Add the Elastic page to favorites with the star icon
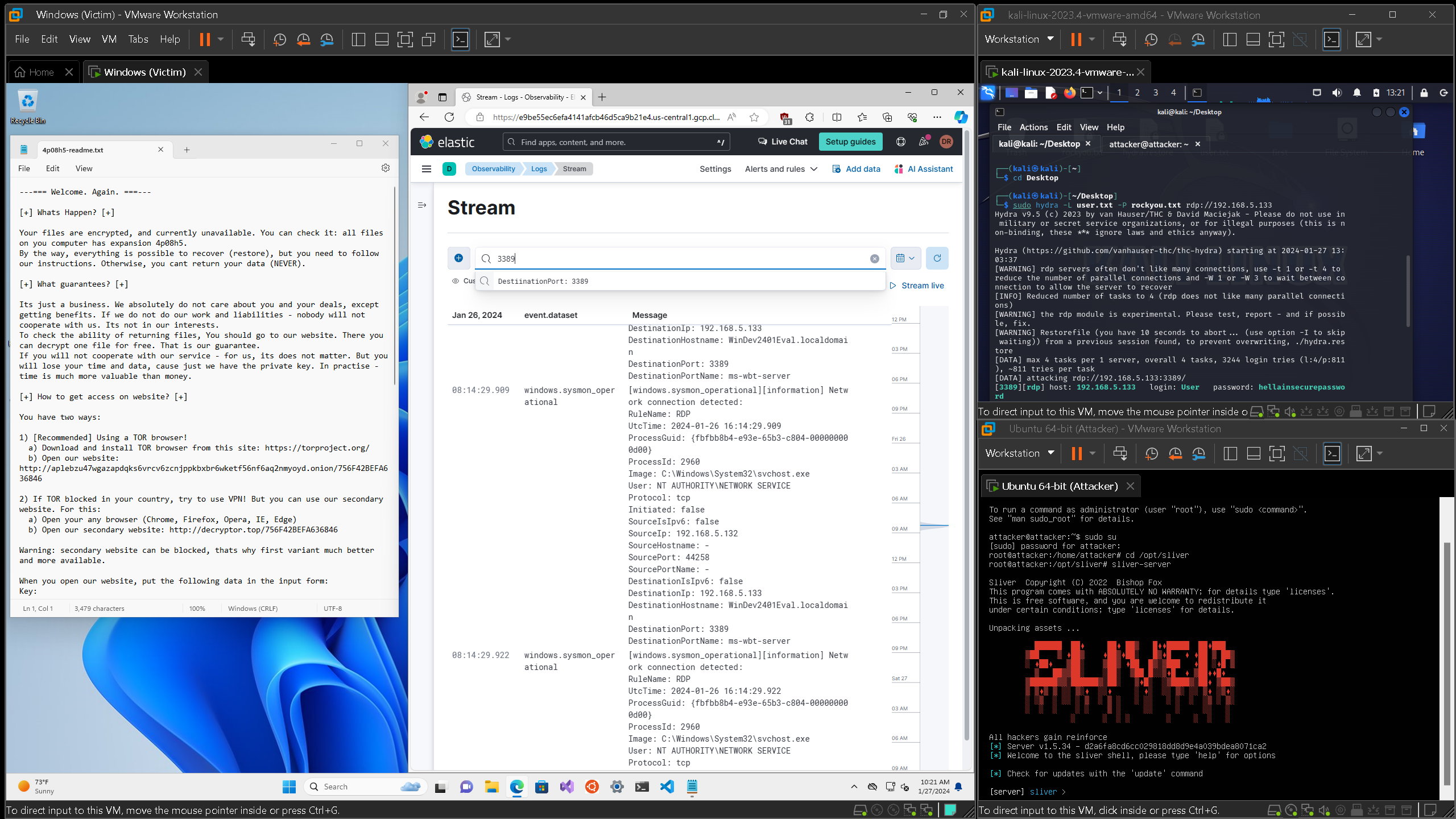The width and height of the screenshot is (1456, 819). pos(754,117)
